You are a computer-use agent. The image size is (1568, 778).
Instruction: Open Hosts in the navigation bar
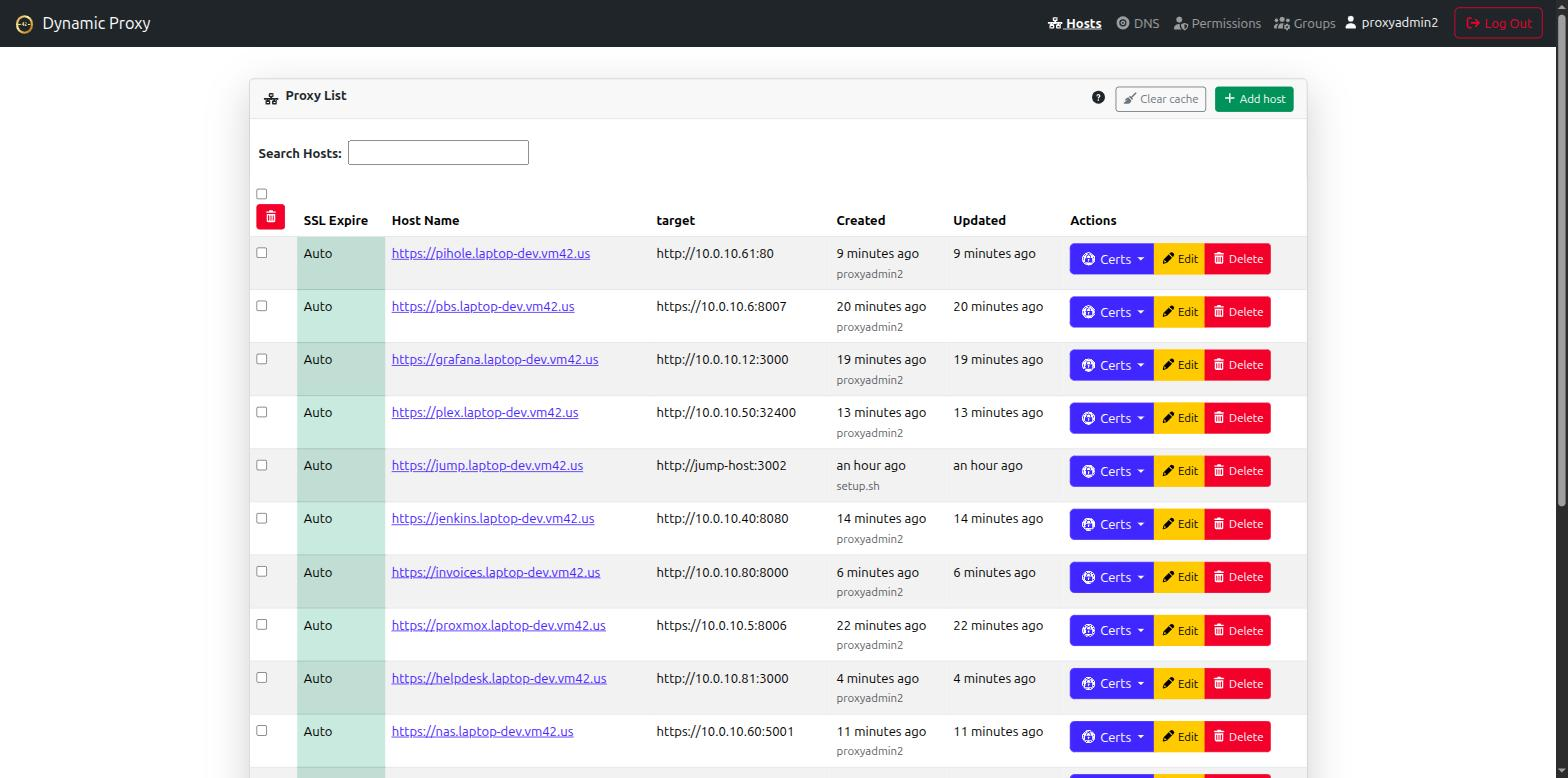point(1074,23)
